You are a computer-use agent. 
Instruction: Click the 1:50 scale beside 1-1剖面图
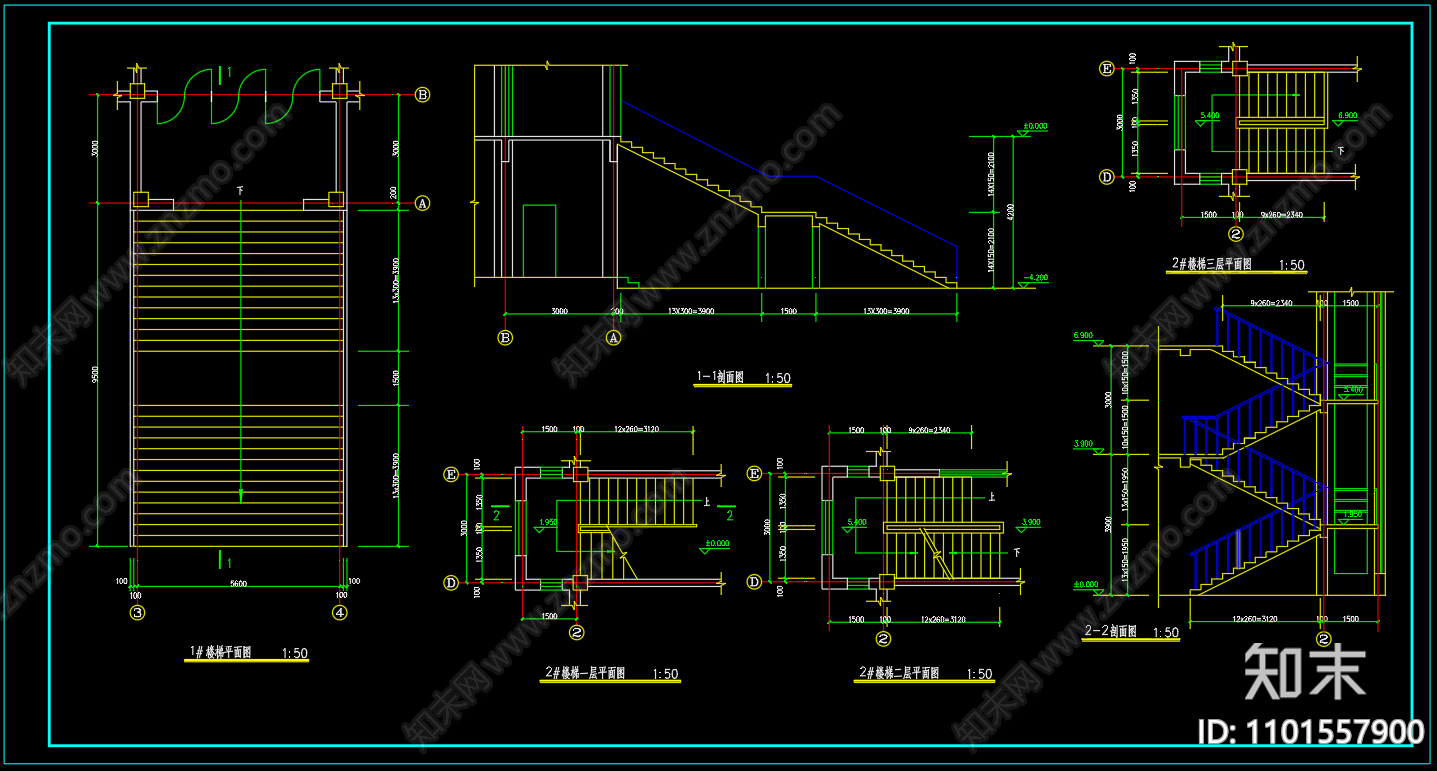[778, 378]
